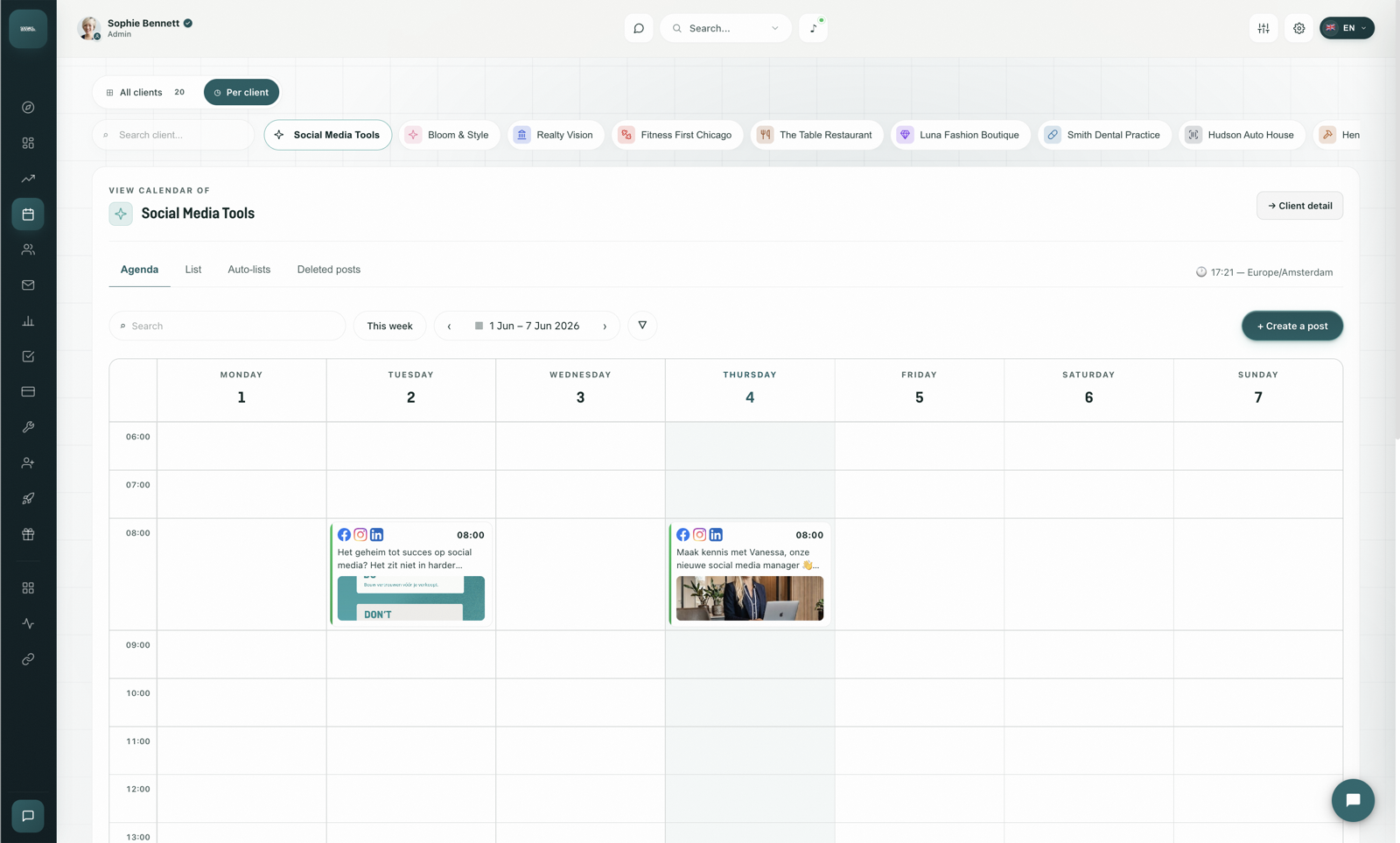1400x843 pixels.
Task: Open the sliders preferences icon in top bar
Action: (1263, 28)
